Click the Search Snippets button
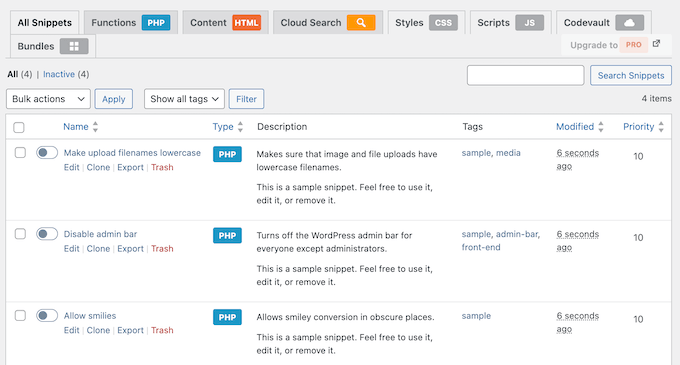 631,75
